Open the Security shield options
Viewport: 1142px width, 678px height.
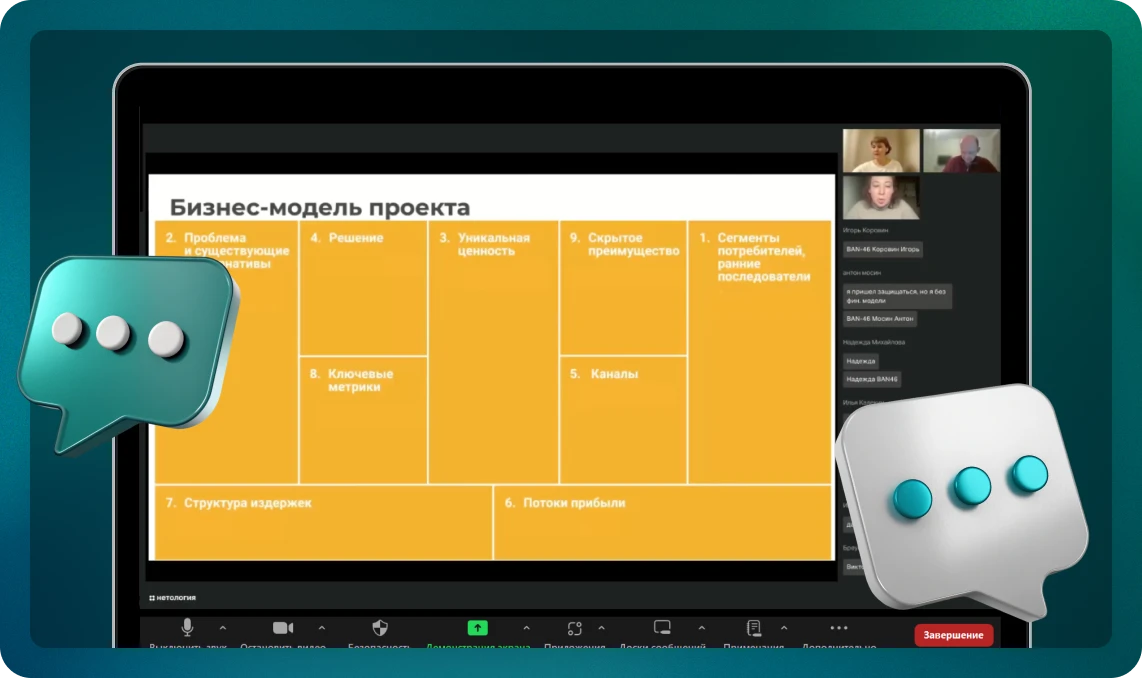[x=380, y=628]
